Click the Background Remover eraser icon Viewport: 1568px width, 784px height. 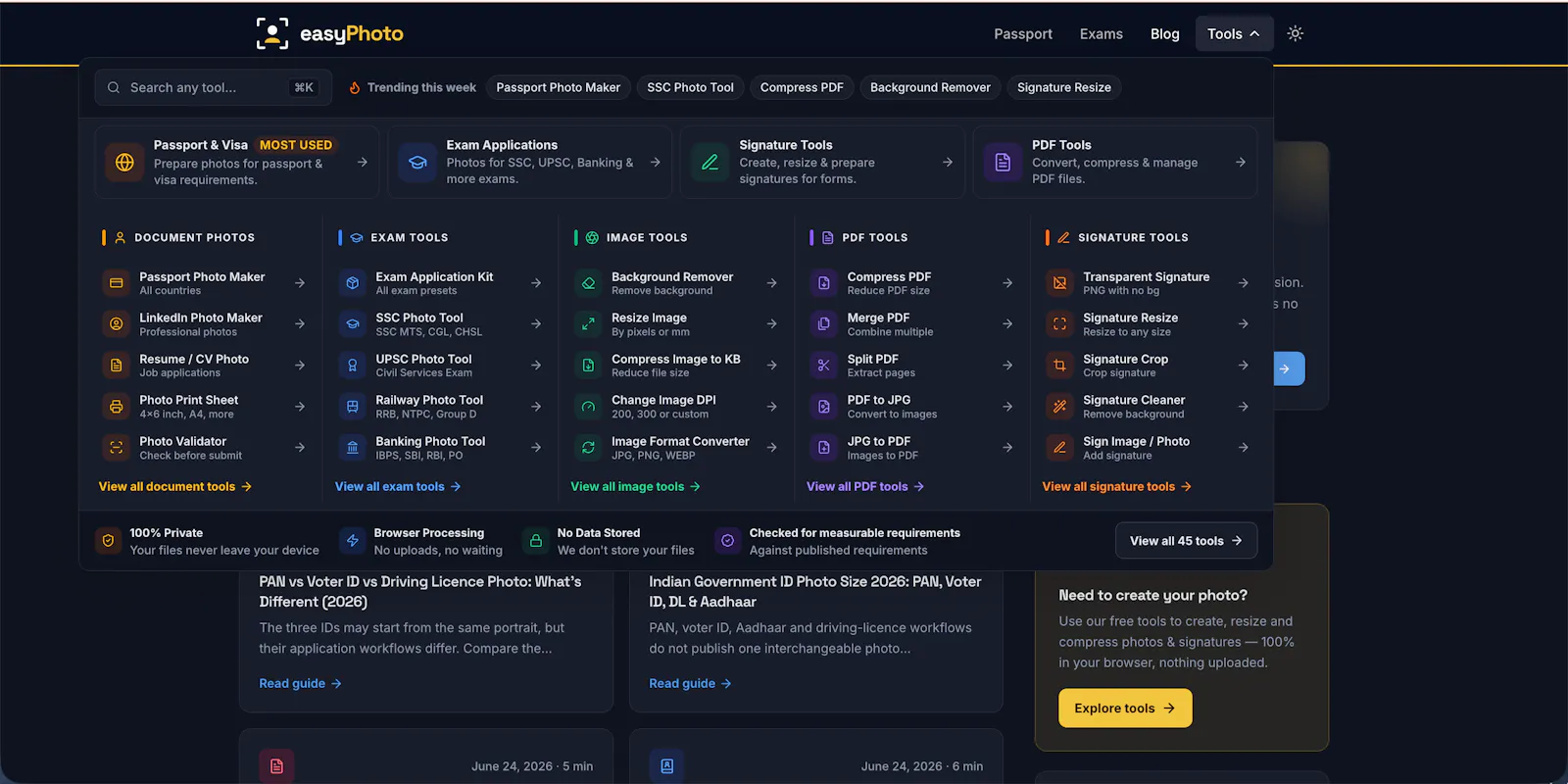coord(588,283)
